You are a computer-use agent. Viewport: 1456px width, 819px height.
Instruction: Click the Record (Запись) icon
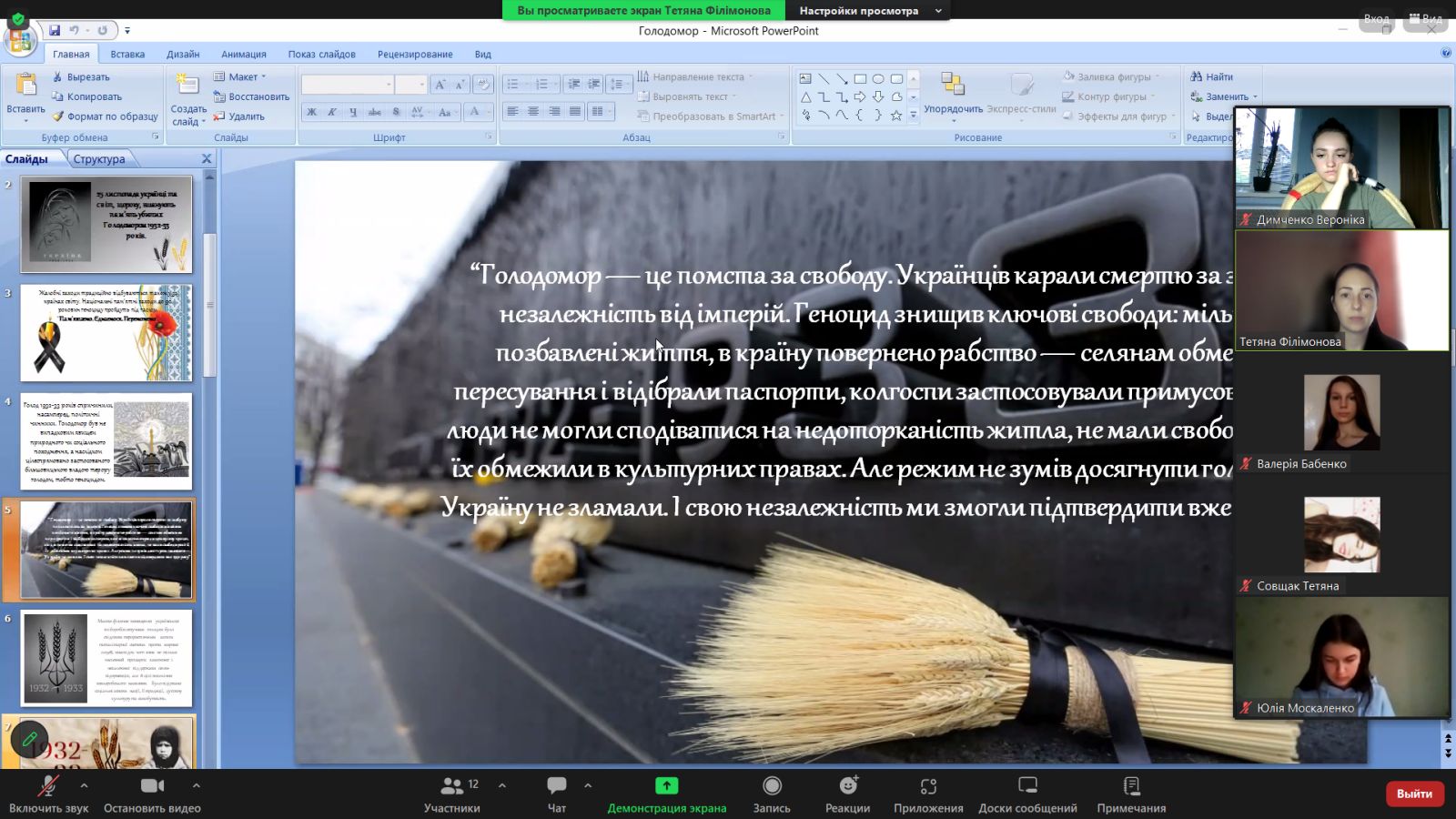point(772,792)
